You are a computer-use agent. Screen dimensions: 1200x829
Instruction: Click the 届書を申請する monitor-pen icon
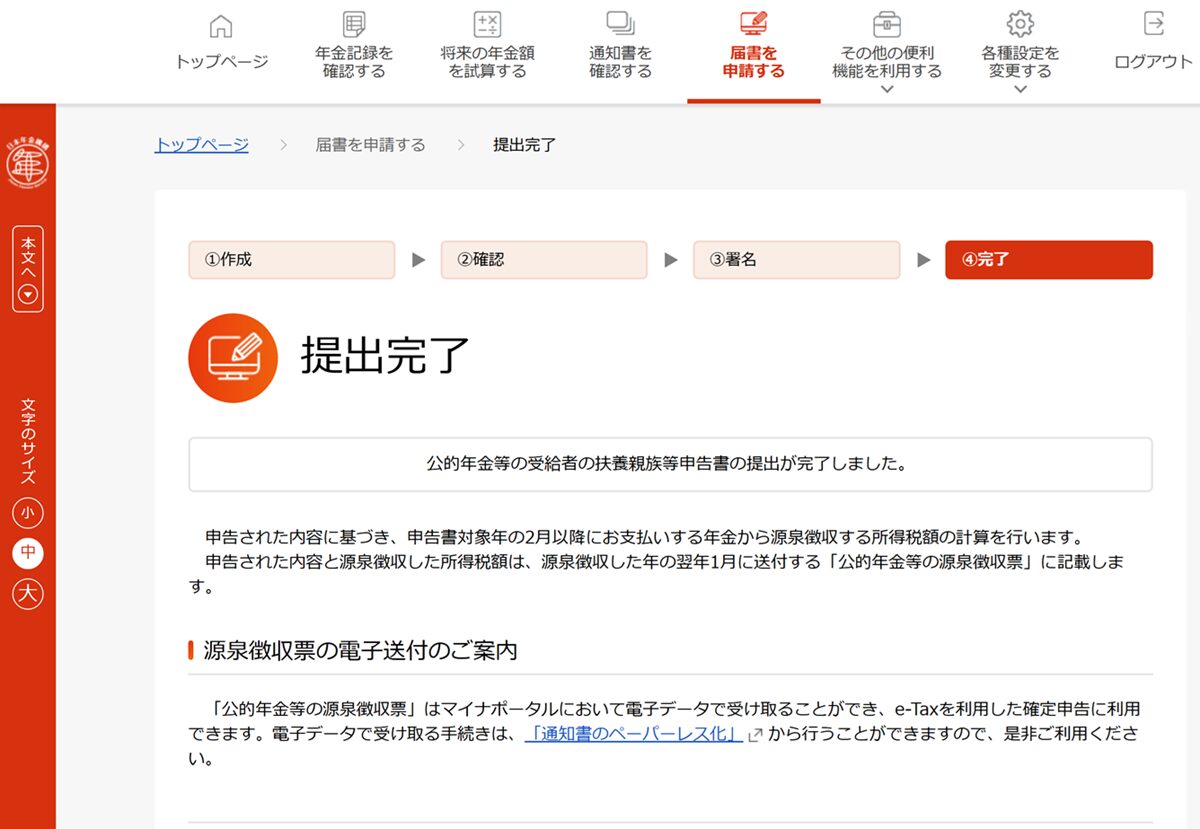point(753,24)
